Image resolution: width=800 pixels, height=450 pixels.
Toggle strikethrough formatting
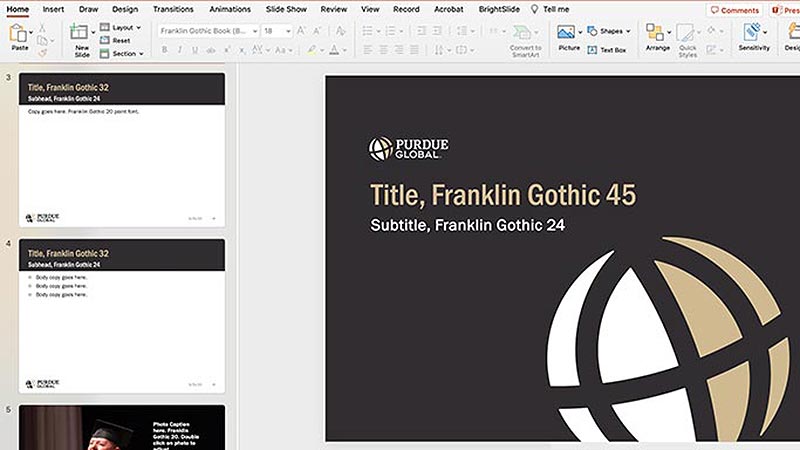211,50
